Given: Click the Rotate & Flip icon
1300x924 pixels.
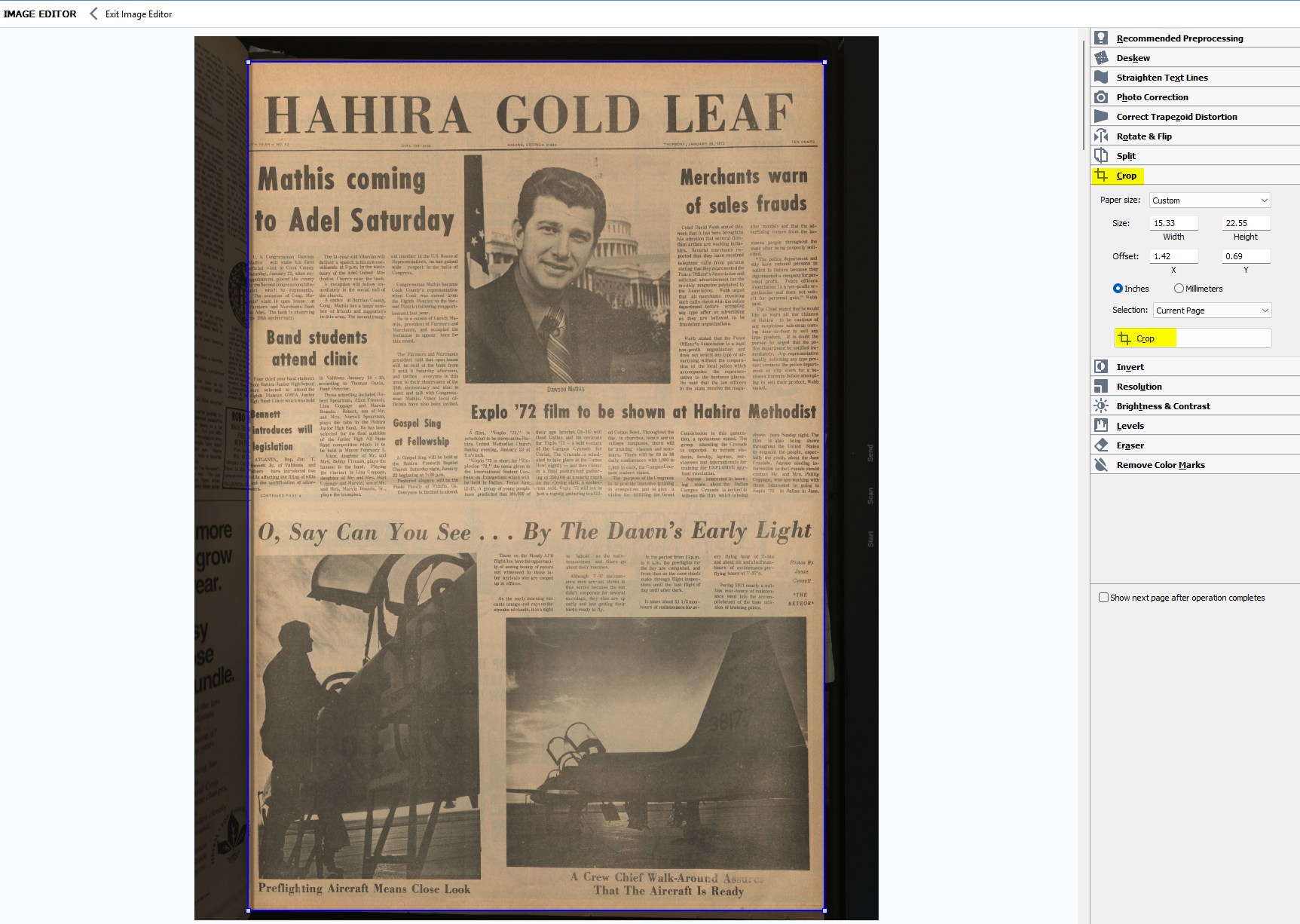Looking at the screenshot, I should (1101, 136).
